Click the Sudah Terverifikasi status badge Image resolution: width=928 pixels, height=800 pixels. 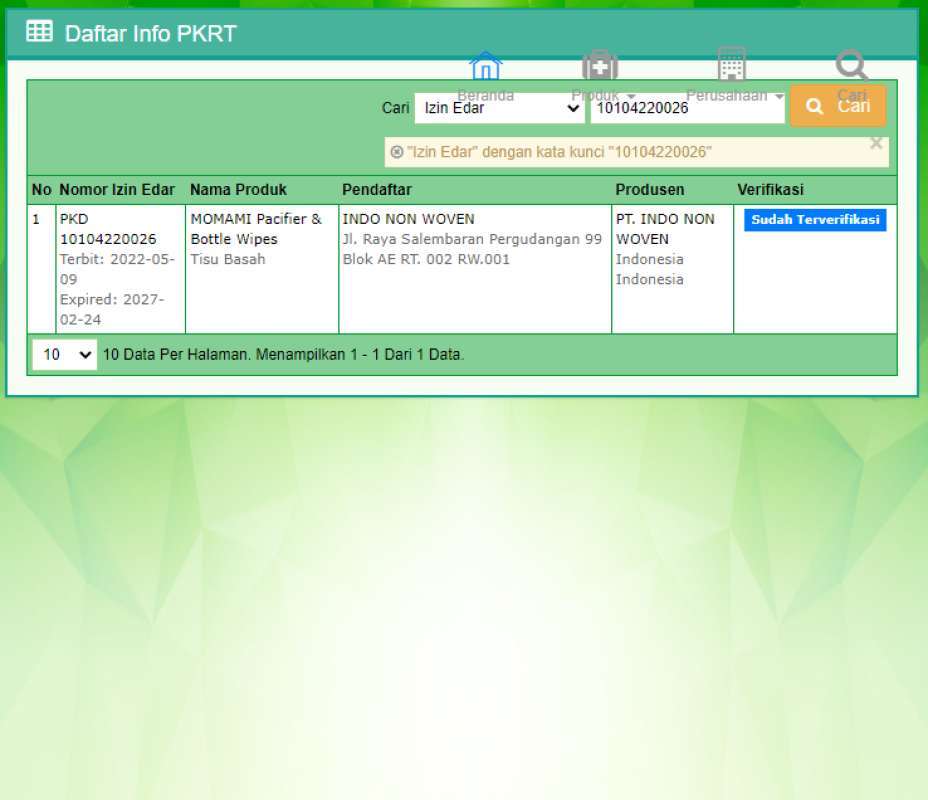[815, 220]
